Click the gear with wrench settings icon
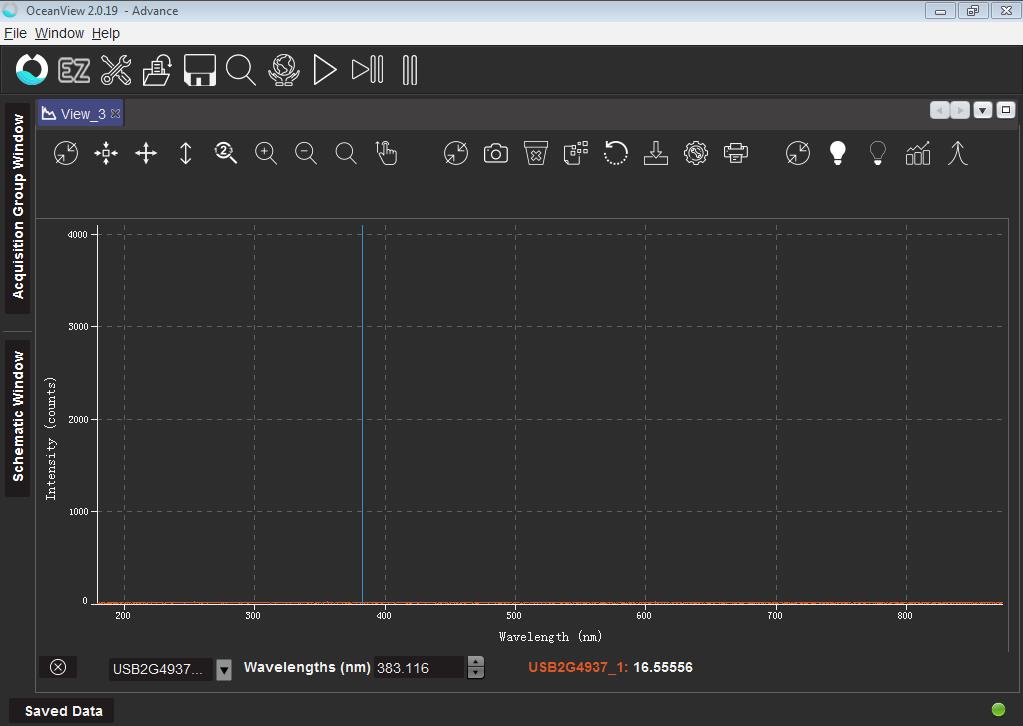1023x726 pixels. tap(696, 153)
